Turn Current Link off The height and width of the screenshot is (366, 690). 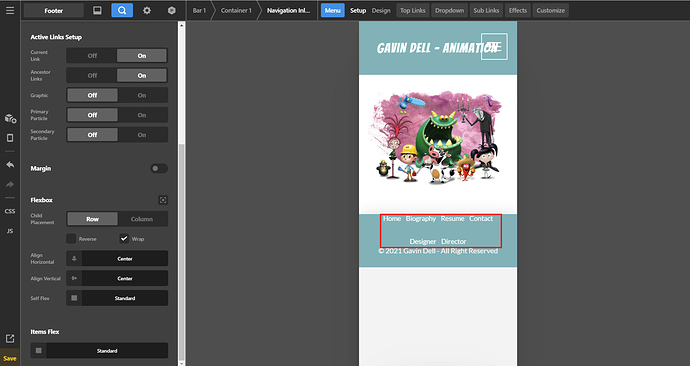click(x=92, y=56)
